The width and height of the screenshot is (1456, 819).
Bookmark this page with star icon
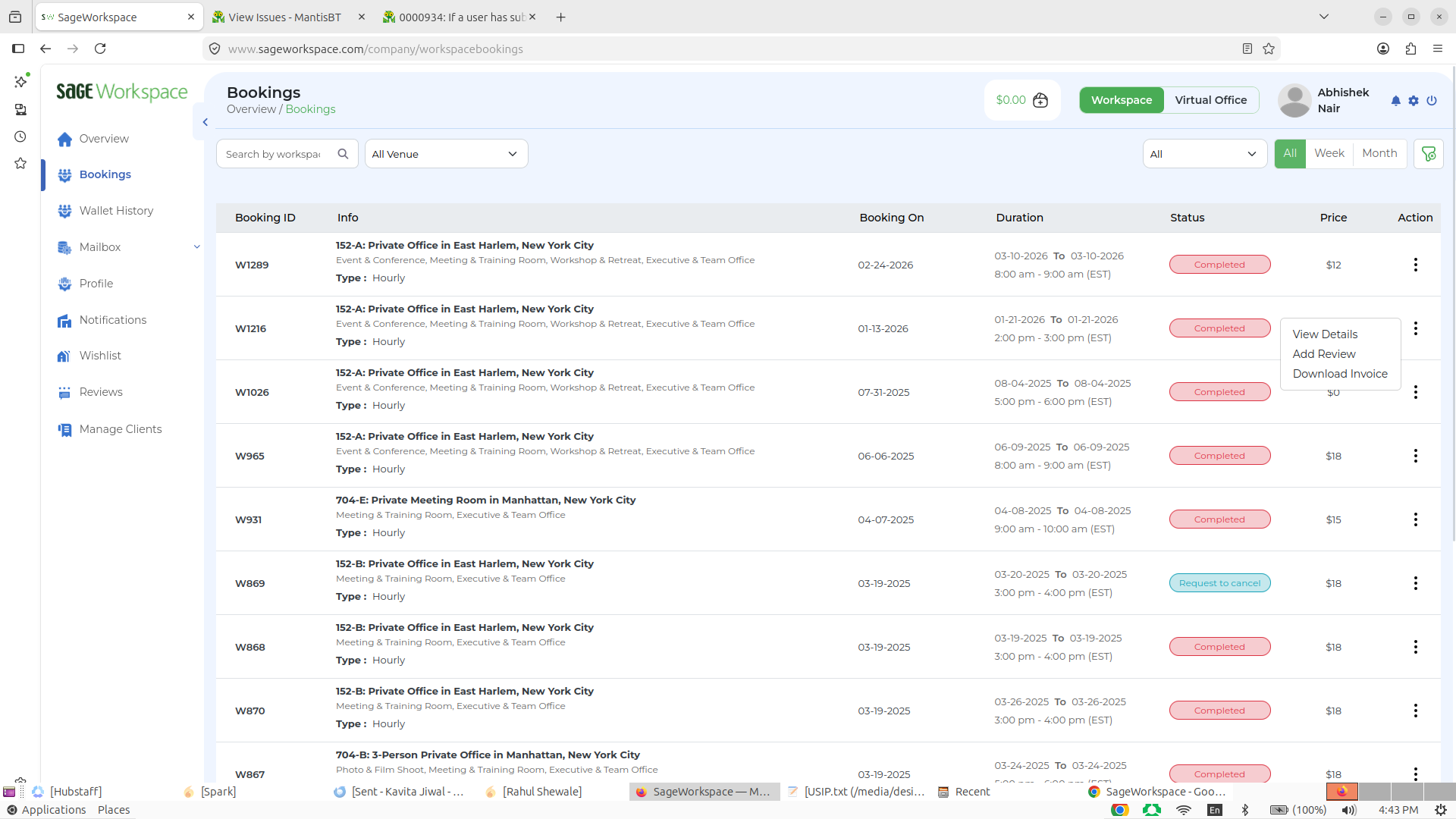(x=1269, y=49)
